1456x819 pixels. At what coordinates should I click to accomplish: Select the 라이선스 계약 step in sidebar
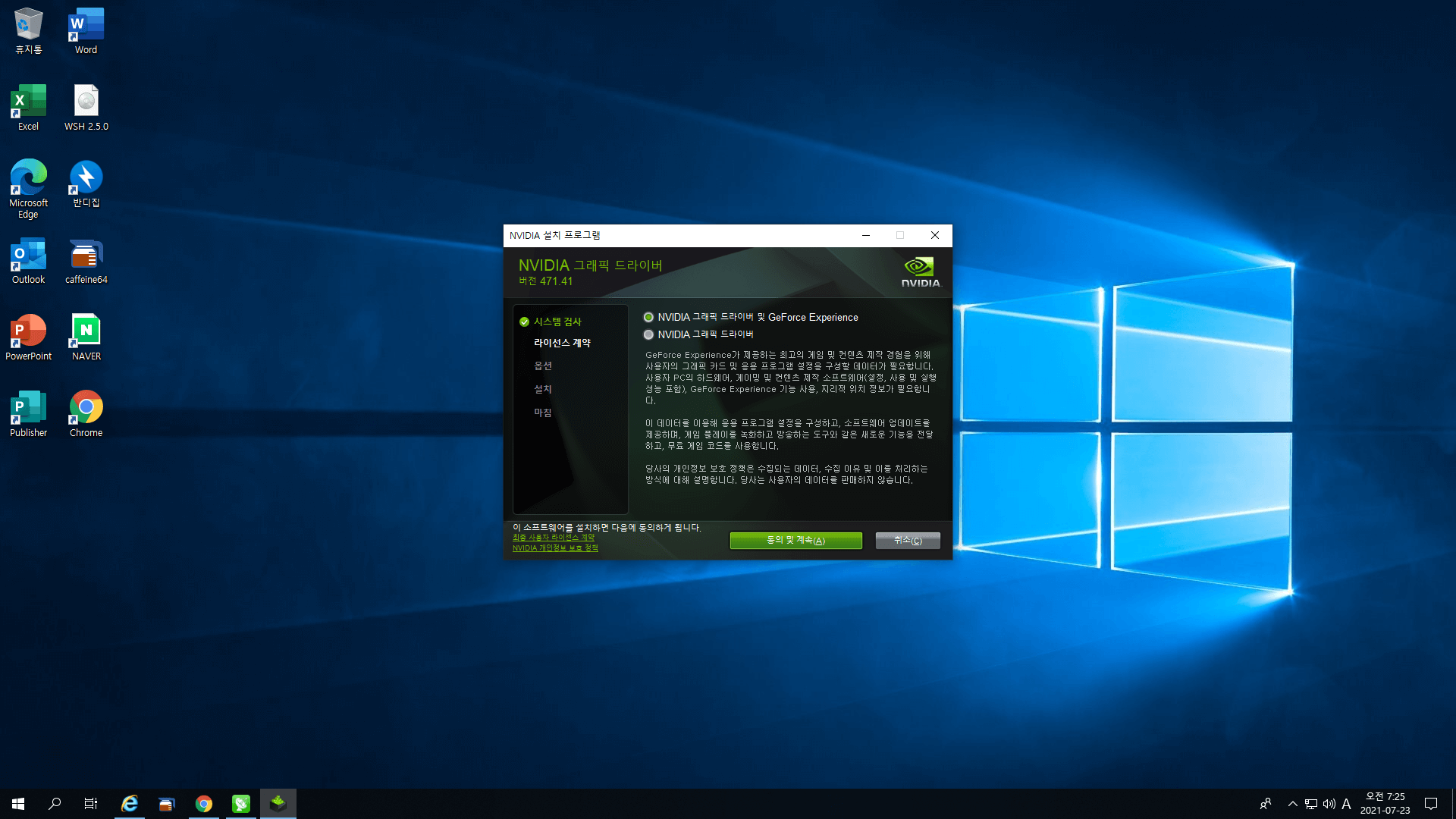pos(562,343)
